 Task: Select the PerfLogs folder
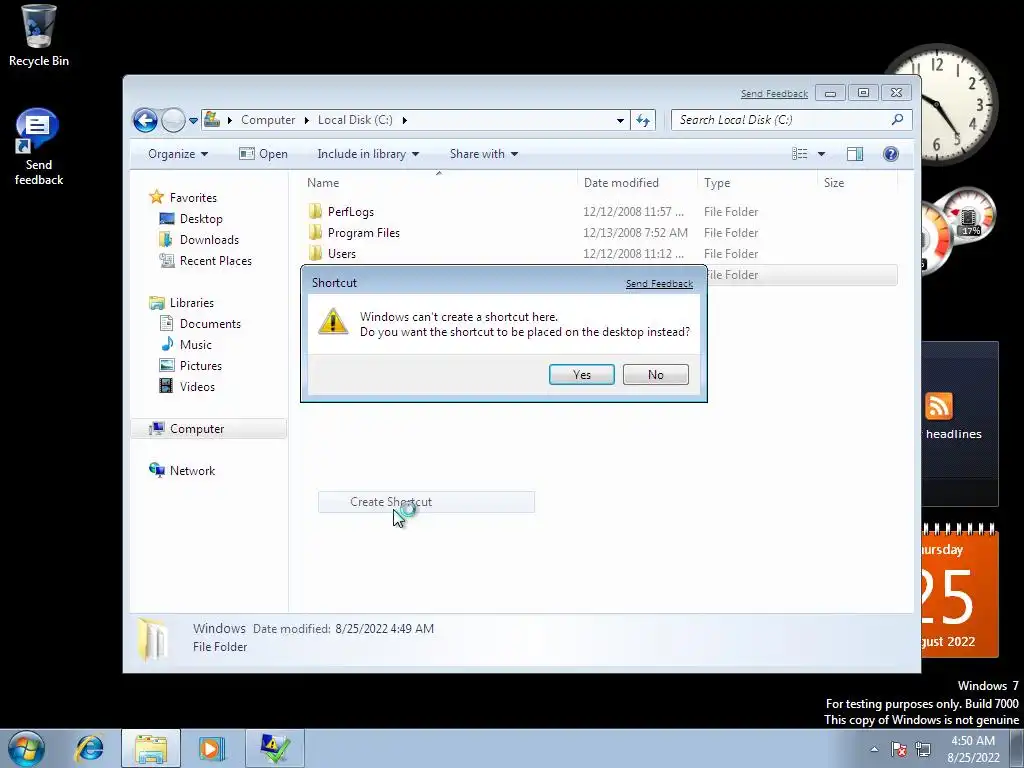click(x=351, y=212)
